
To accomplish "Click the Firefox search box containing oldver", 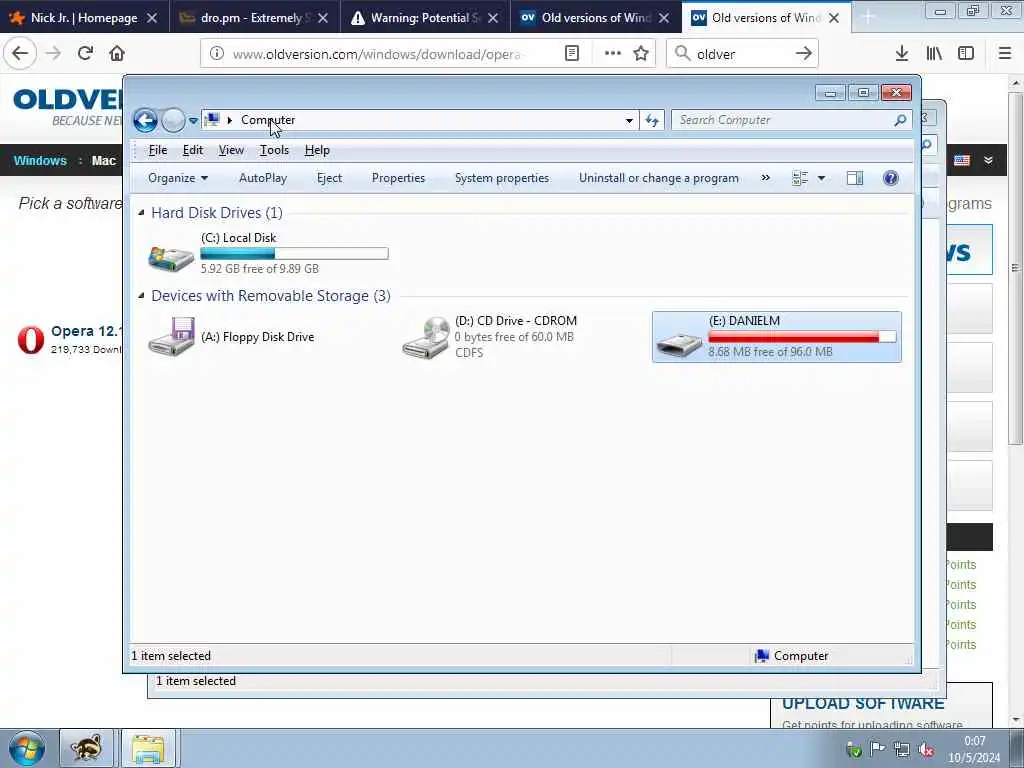I will (x=742, y=54).
